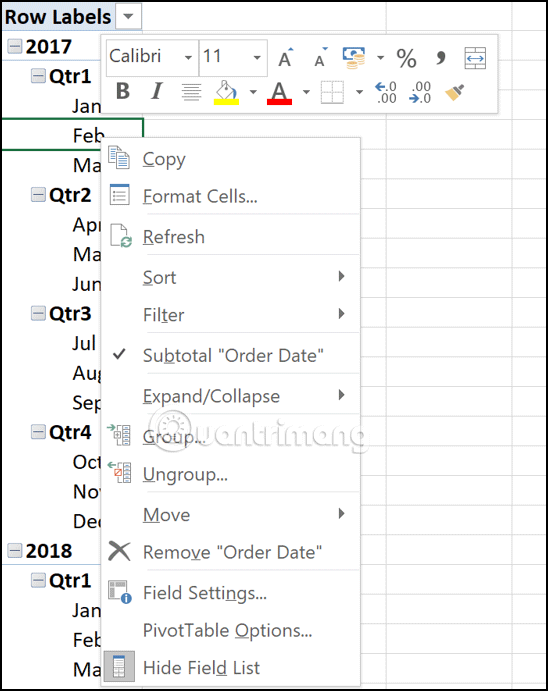Select Field Settings... menu entry
548x691 pixels.
tap(231, 593)
